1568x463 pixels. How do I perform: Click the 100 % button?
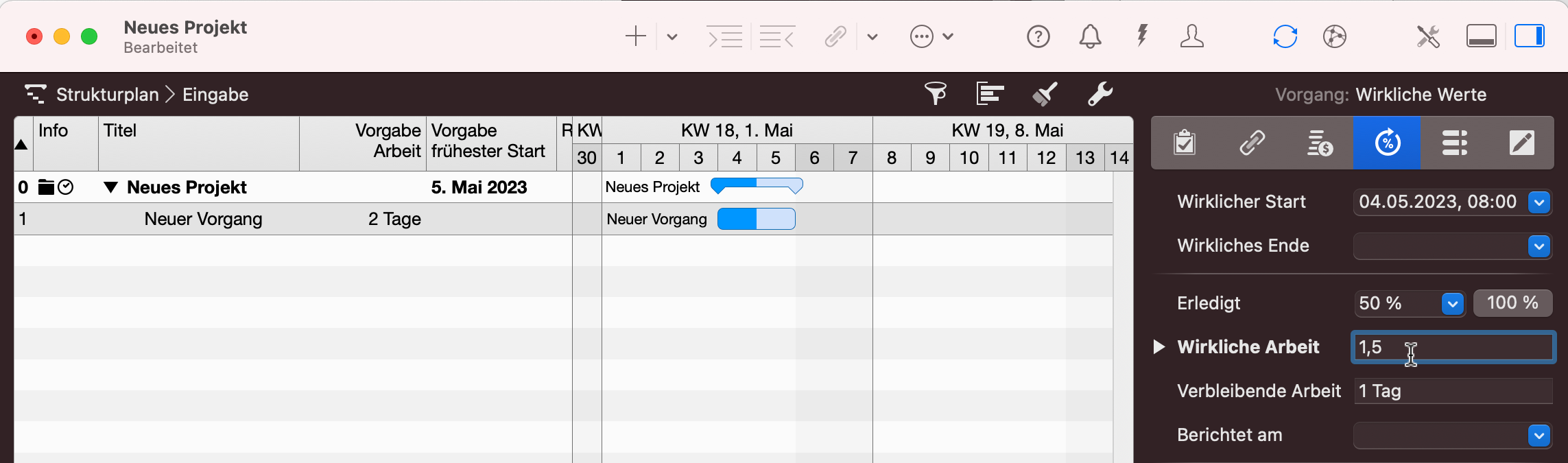1512,302
